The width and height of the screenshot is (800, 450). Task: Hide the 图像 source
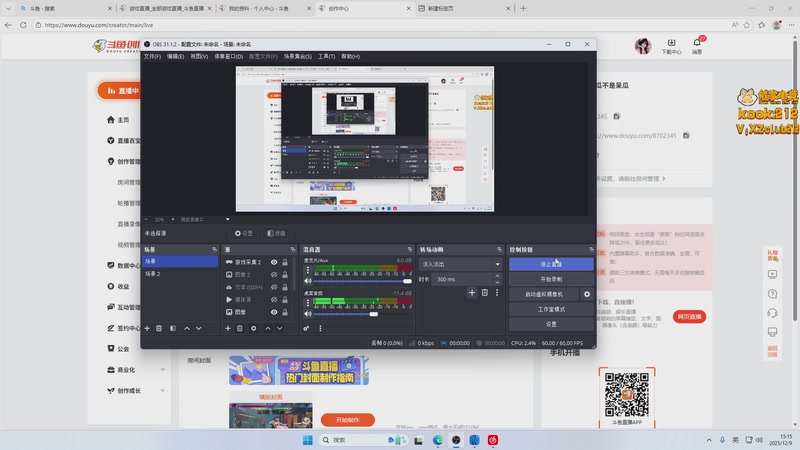(274, 312)
